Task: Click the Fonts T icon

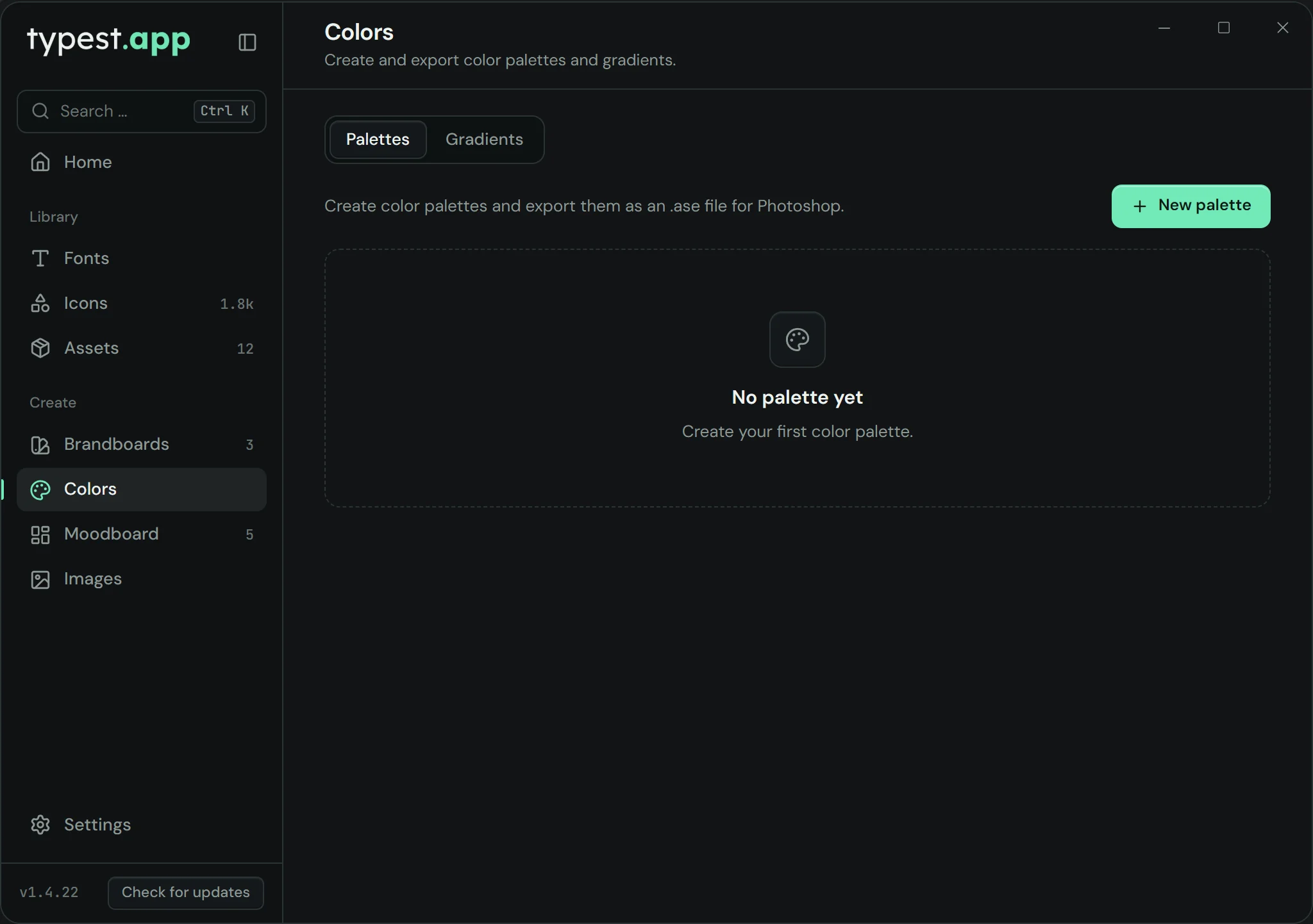Action: (x=40, y=258)
